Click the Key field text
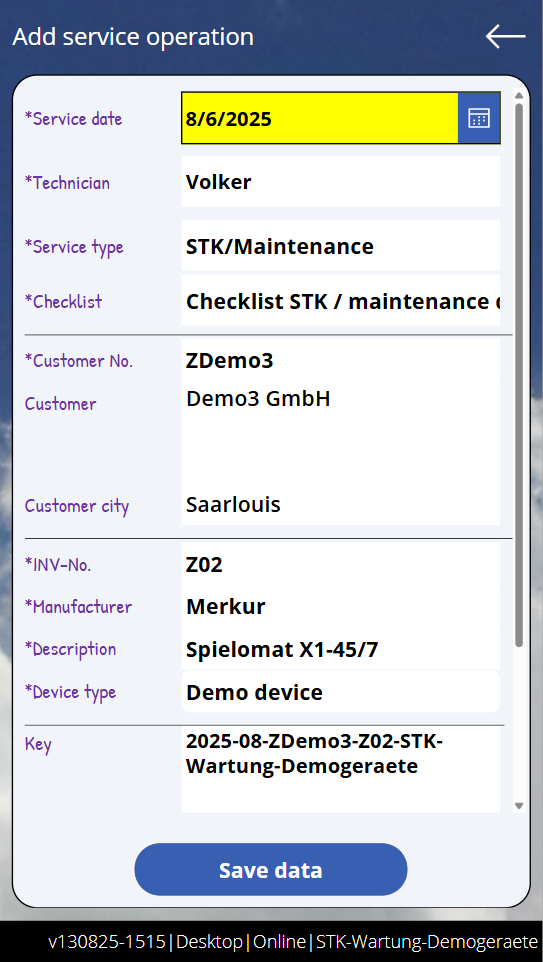The image size is (543, 962). 314,753
